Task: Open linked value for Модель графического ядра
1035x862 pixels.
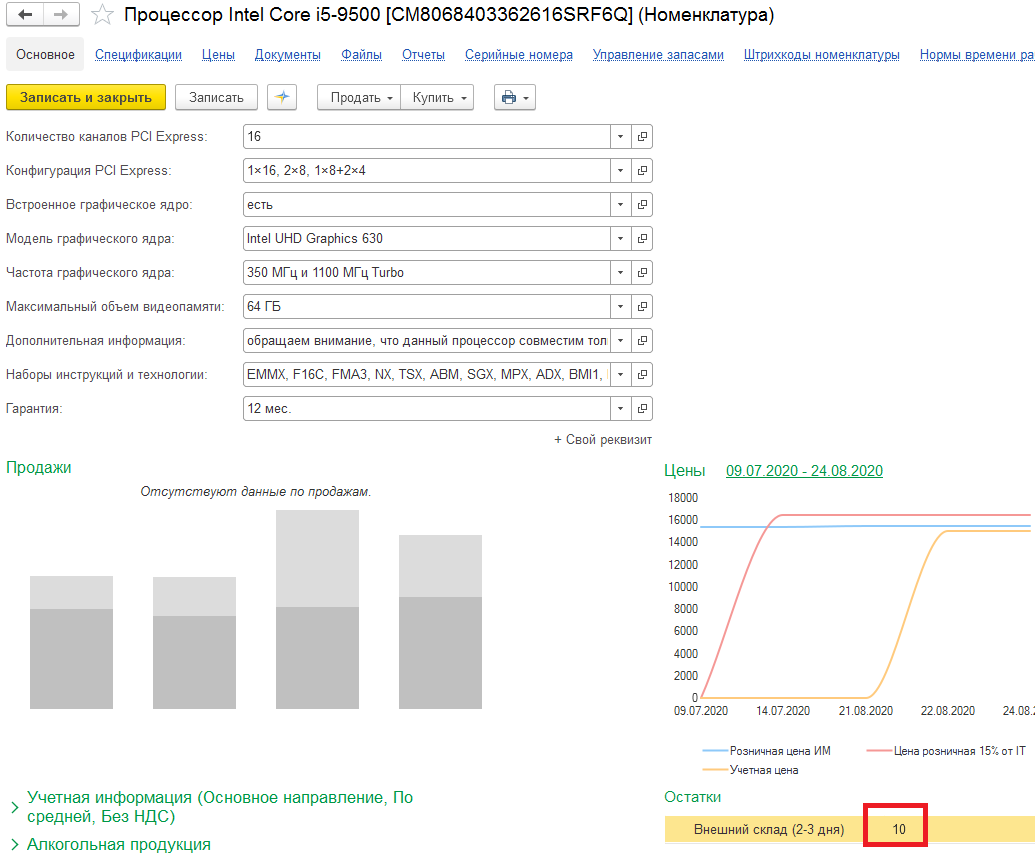Action: click(642, 238)
